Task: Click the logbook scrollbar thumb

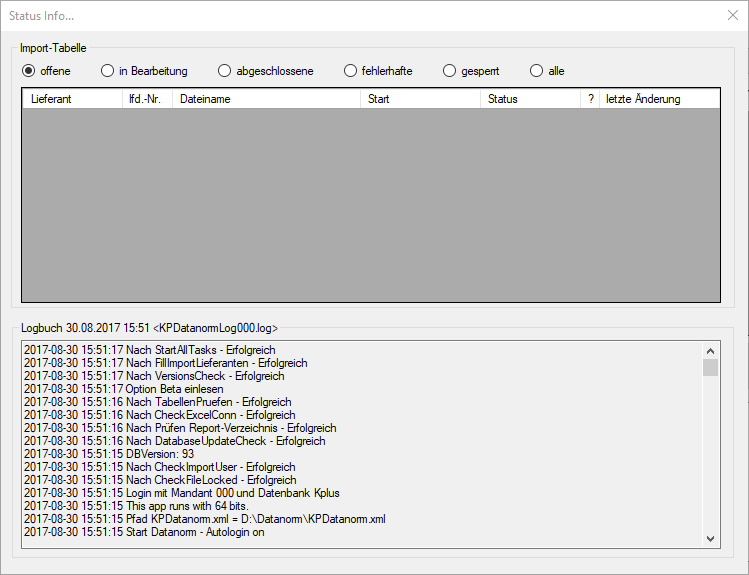Action: click(710, 367)
